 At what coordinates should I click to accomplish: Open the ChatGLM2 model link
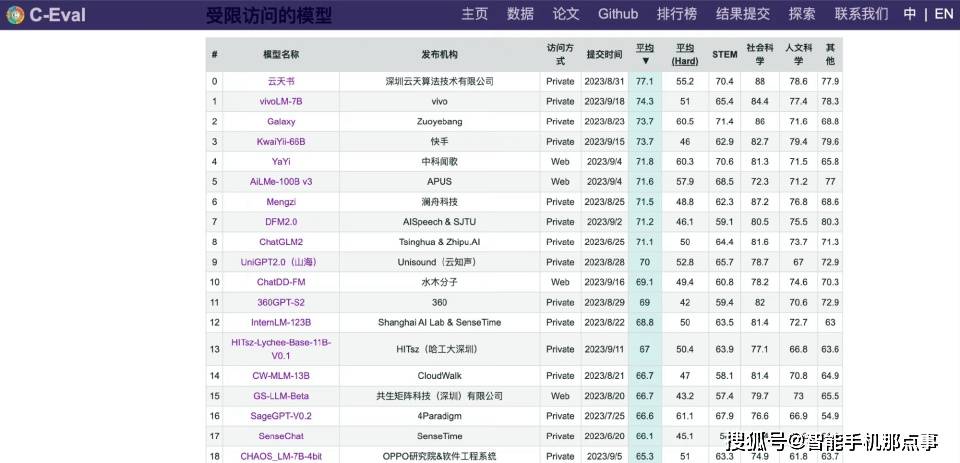pyautogui.click(x=281, y=243)
